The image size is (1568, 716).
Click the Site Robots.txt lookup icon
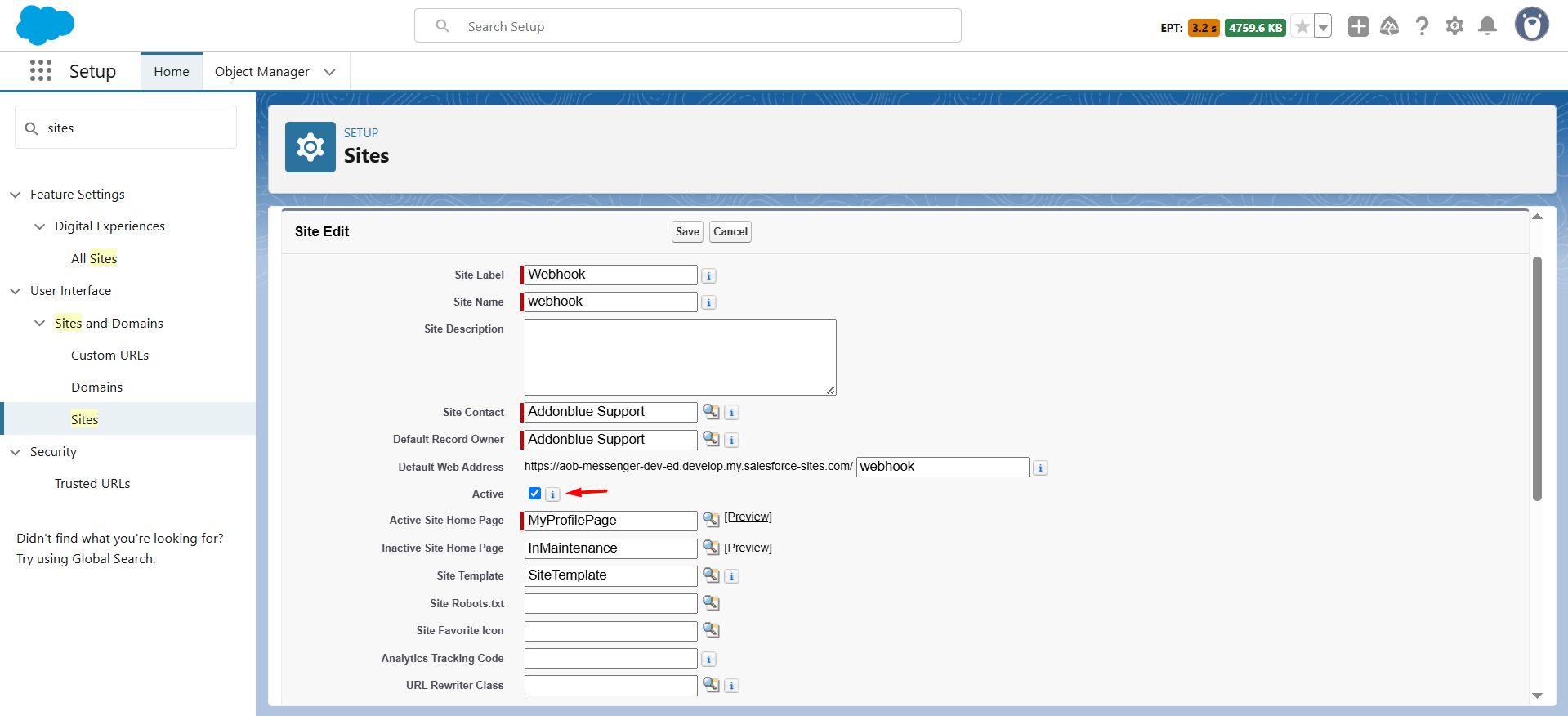[712, 602]
